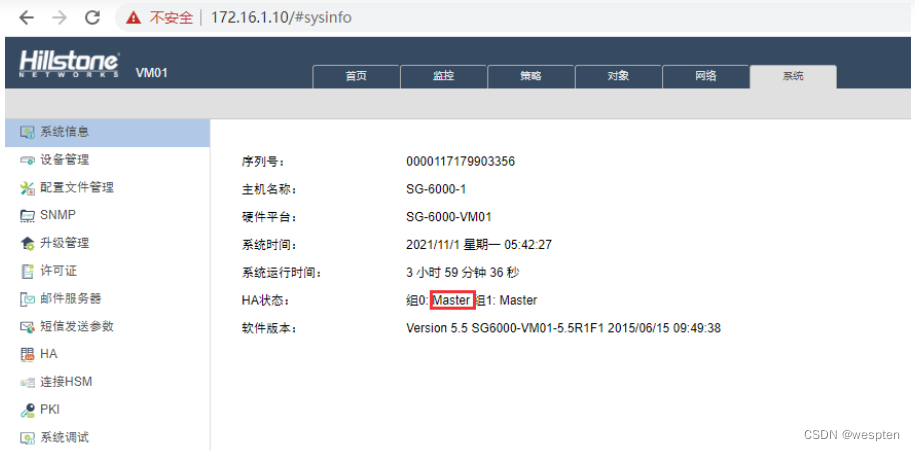Click the 不安全 security warning indicator

[159, 18]
